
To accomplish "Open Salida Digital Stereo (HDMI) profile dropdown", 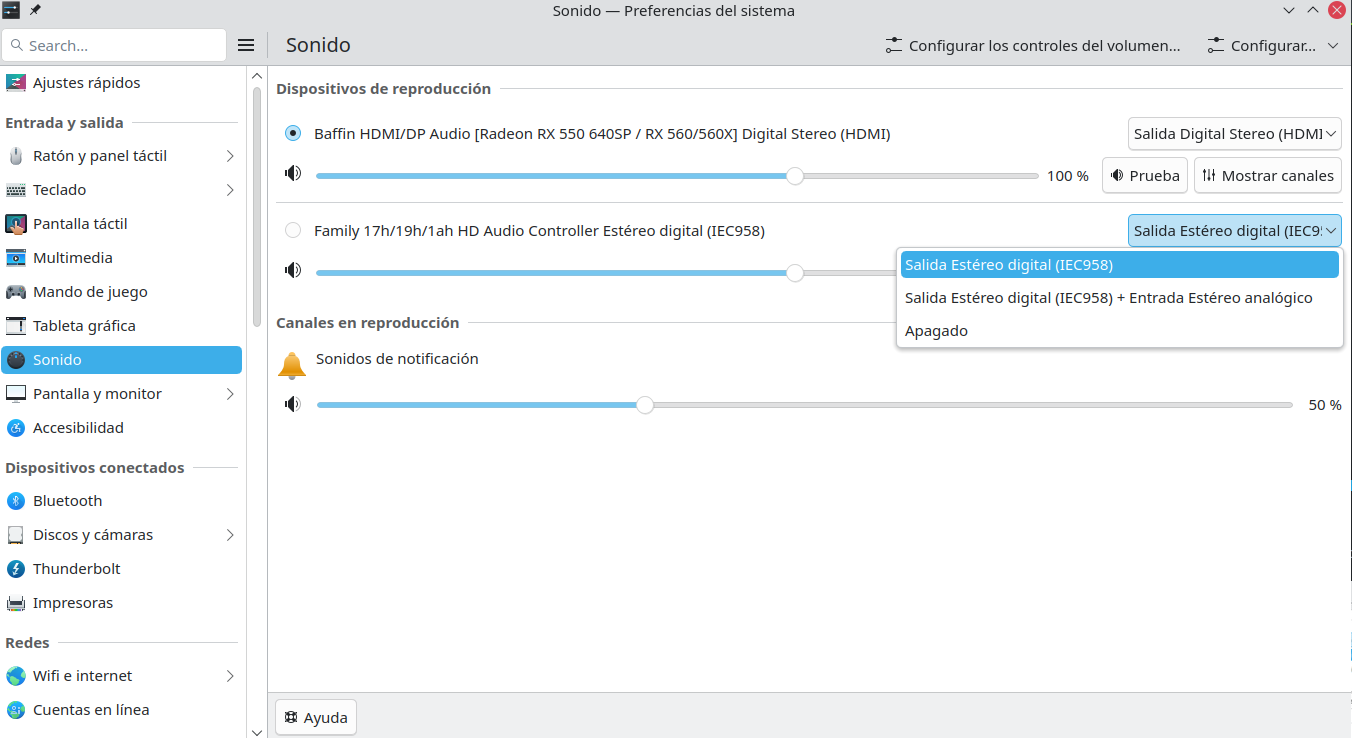I will (x=1234, y=133).
